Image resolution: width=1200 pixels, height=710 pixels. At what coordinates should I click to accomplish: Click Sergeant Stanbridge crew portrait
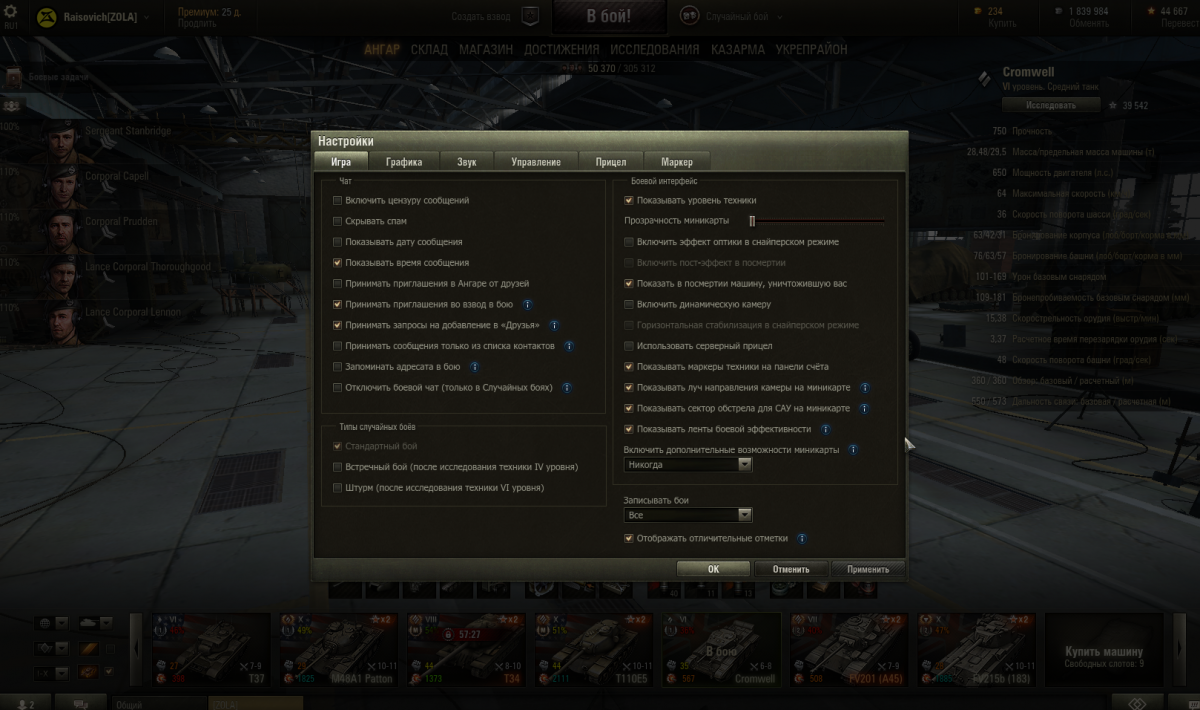62,141
